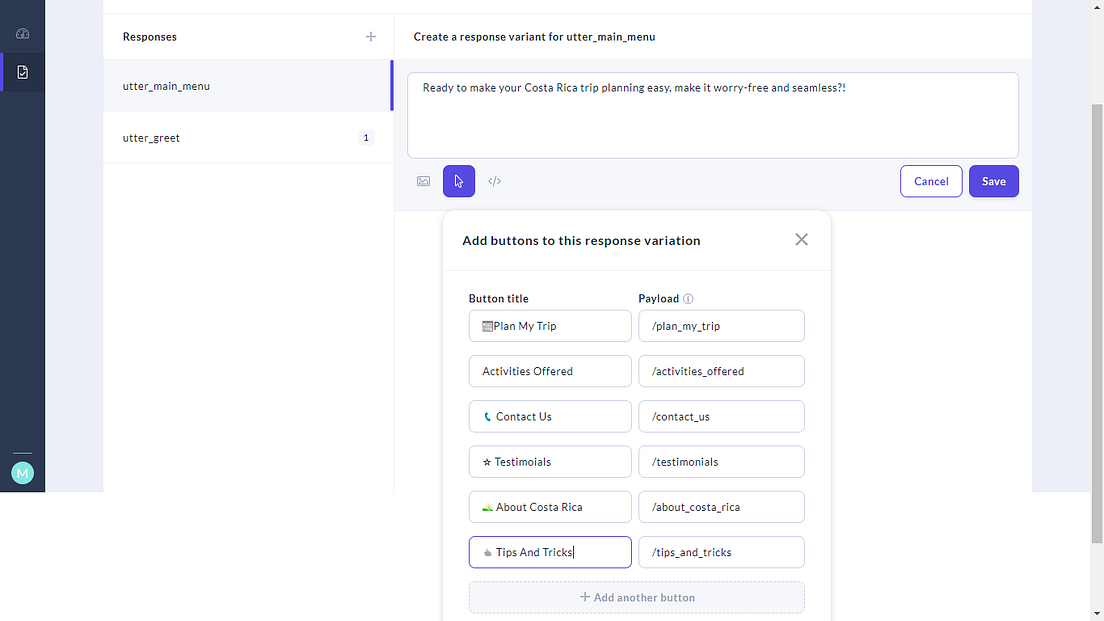The width and height of the screenshot is (1104, 621).
Task: Cancel the response variant creation
Action: (x=931, y=181)
